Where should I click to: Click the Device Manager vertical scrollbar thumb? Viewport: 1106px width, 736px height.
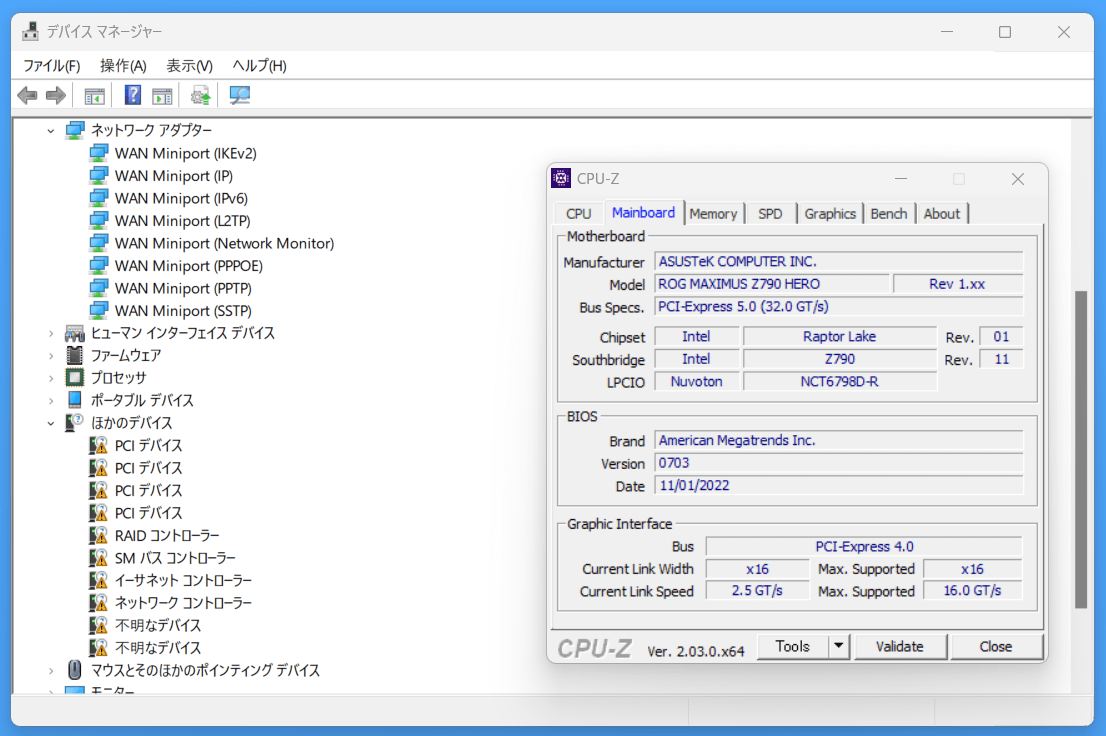click(x=1081, y=449)
